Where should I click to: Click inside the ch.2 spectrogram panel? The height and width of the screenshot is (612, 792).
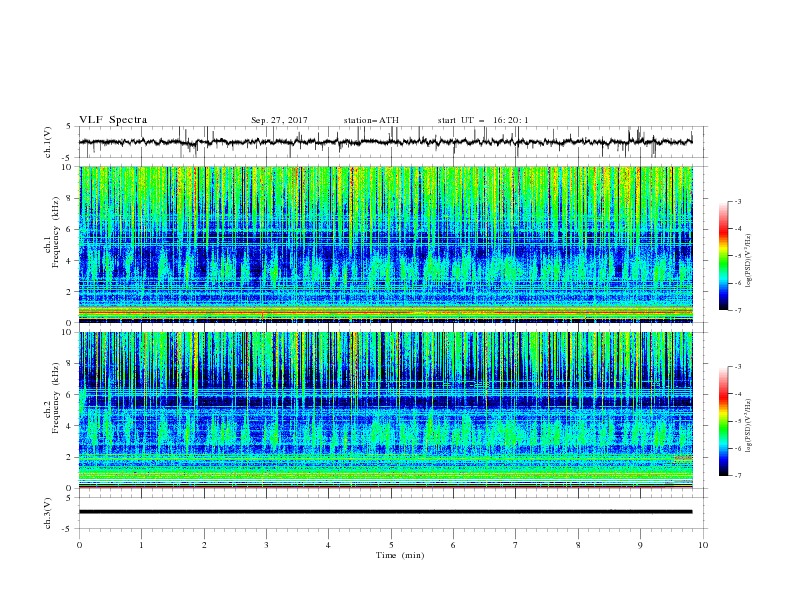tap(386, 410)
